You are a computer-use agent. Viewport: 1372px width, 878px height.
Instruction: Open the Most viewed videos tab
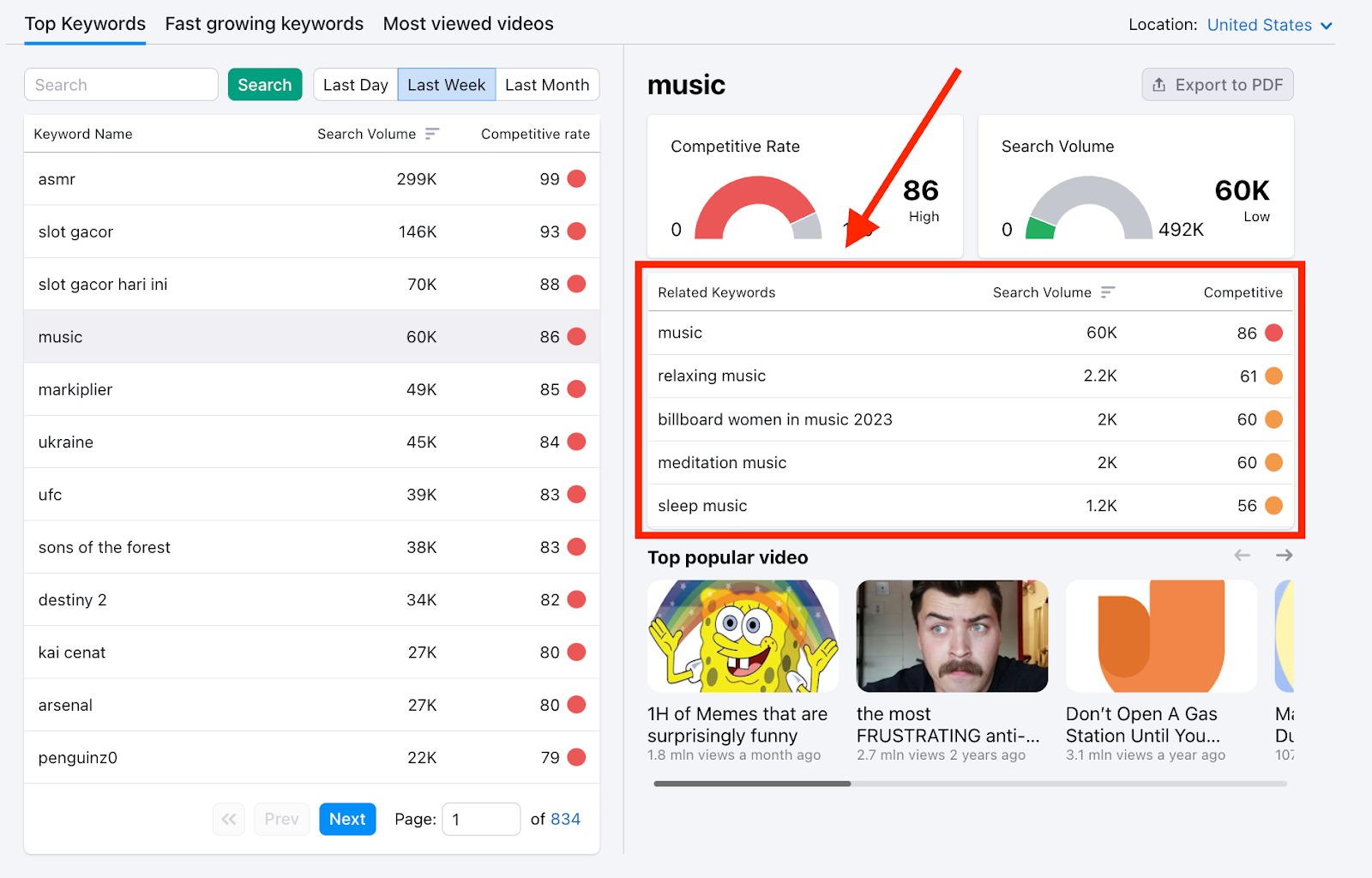click(x=467, y=24)
